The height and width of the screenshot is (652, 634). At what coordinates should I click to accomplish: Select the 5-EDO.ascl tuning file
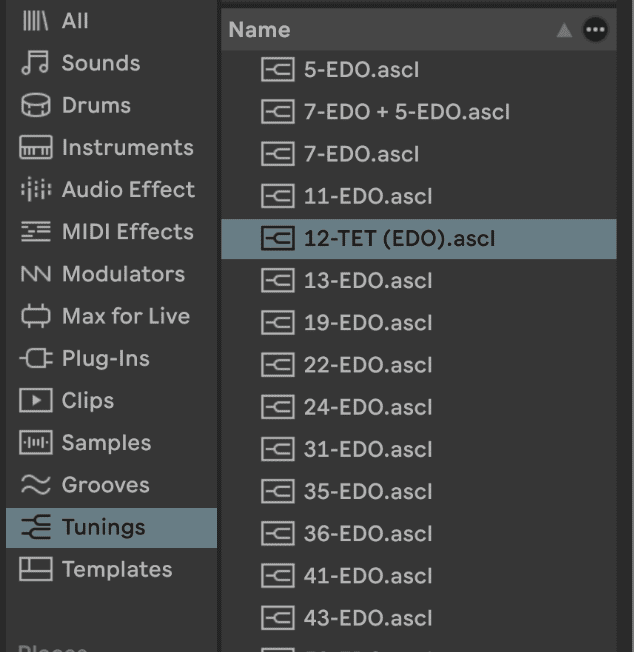coord(361,70)
